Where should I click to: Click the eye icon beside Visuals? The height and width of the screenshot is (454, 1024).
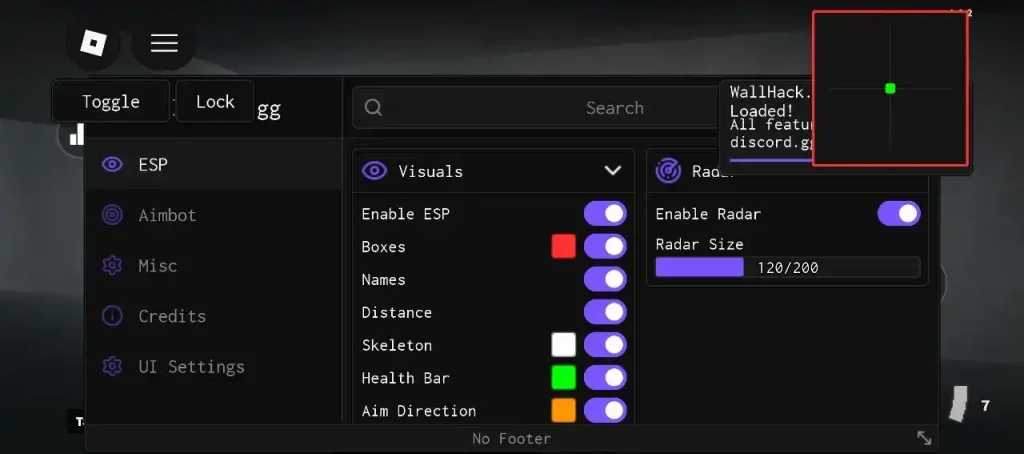click(374, 171)
